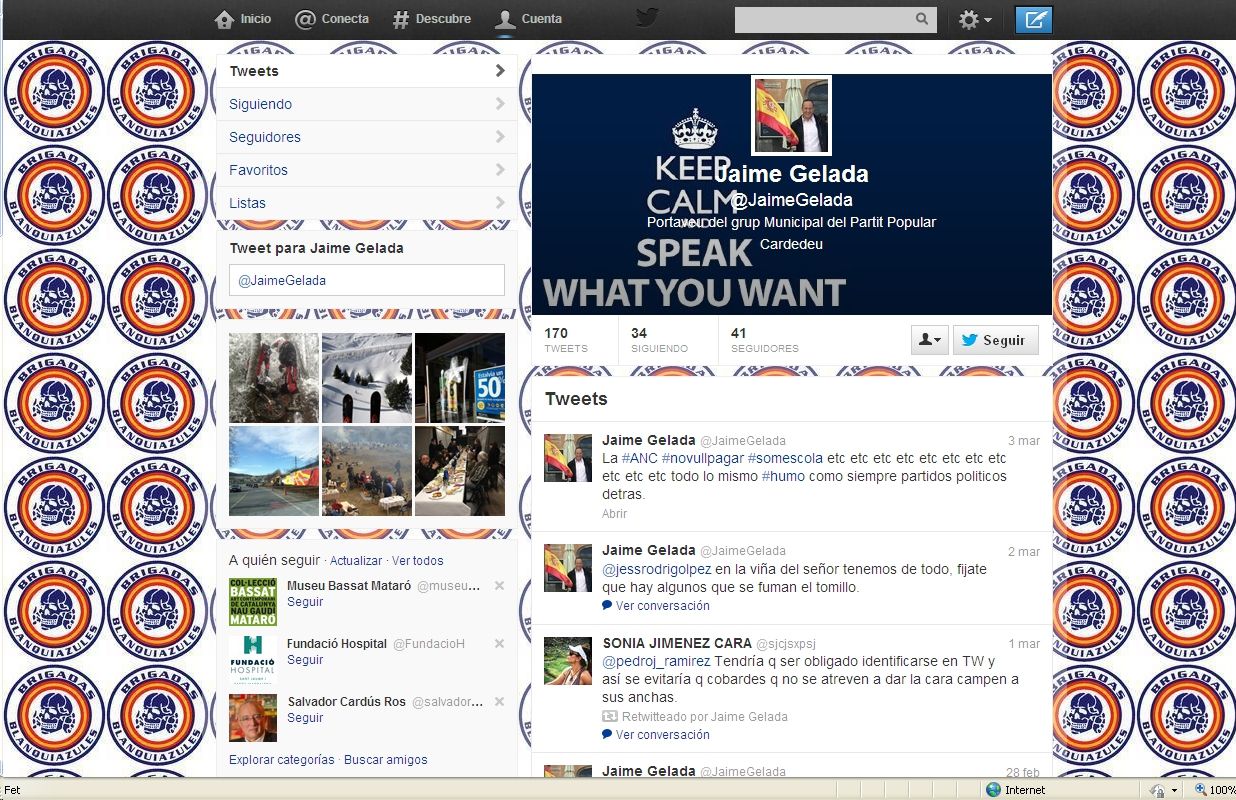This screenshot has height=800, width=1236.
Task: Click the search magnifier icon
Action: pyautogui.click(x=922, y=19)
